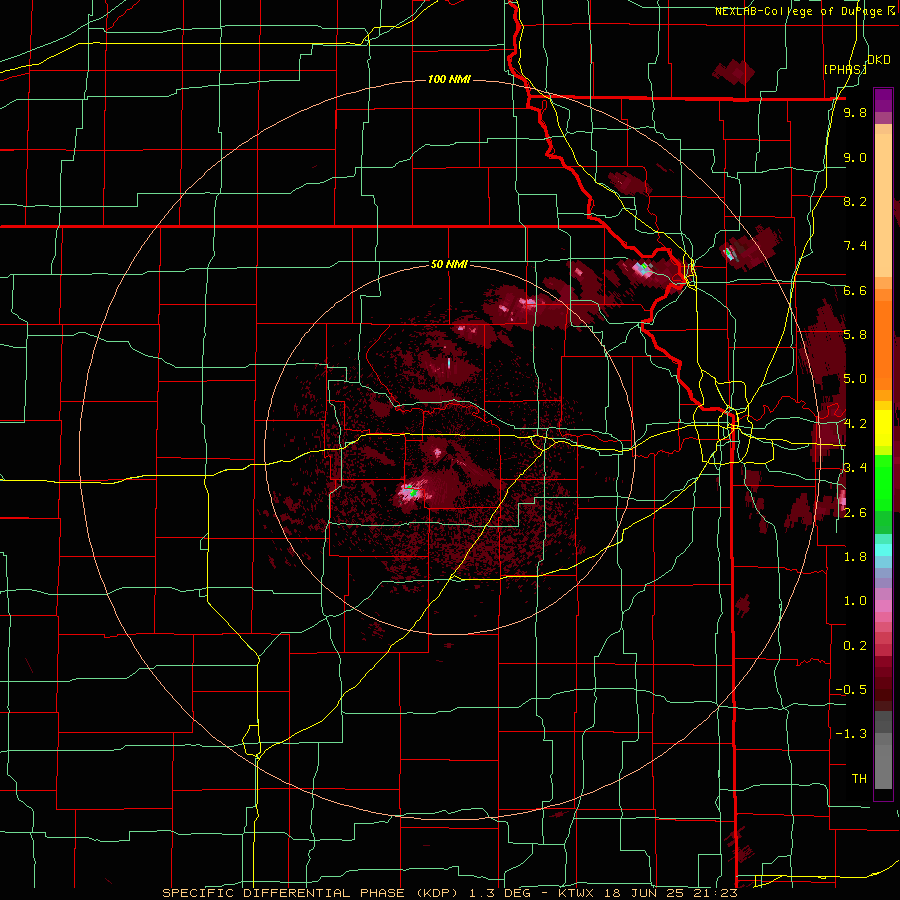Pick the pink color bar segment
Viewport: 900px width, 900px height.
pos(883,604)
